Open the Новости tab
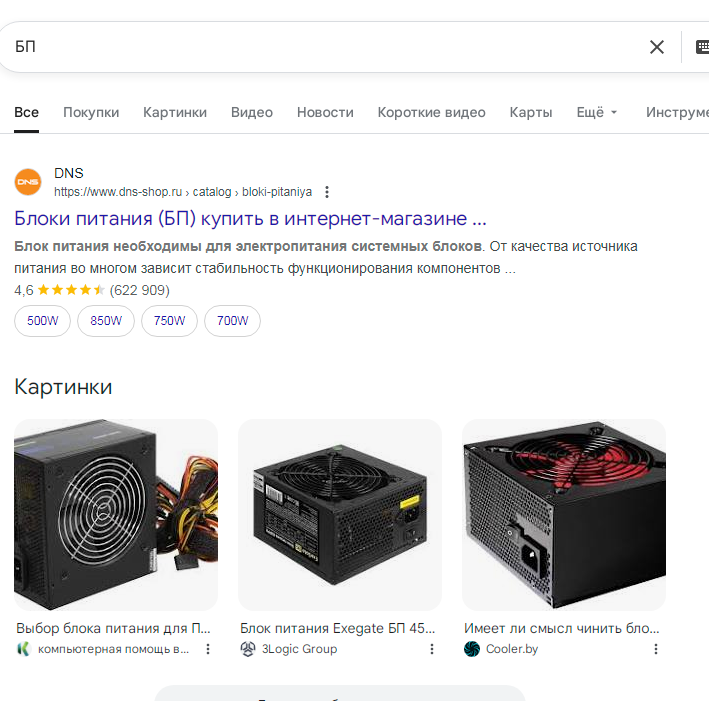The width and height of the screenshot is (709, 701). click(325, 112)
